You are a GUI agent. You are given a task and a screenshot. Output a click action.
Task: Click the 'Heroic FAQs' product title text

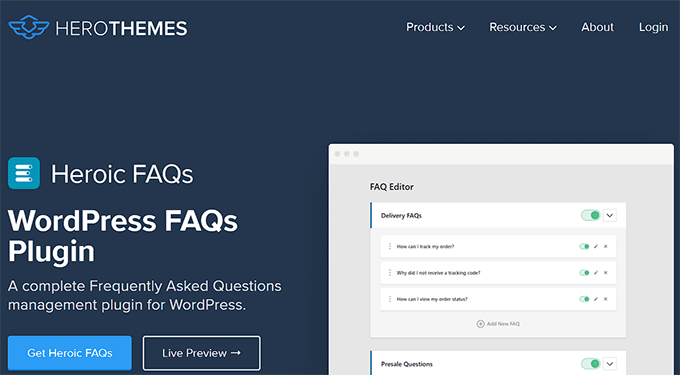[122, 174]
